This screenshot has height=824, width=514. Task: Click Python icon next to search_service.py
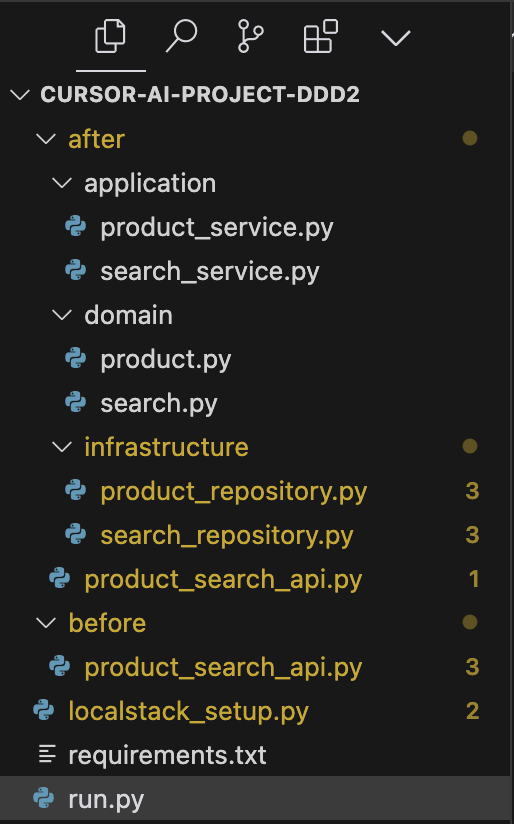point(76,271)
